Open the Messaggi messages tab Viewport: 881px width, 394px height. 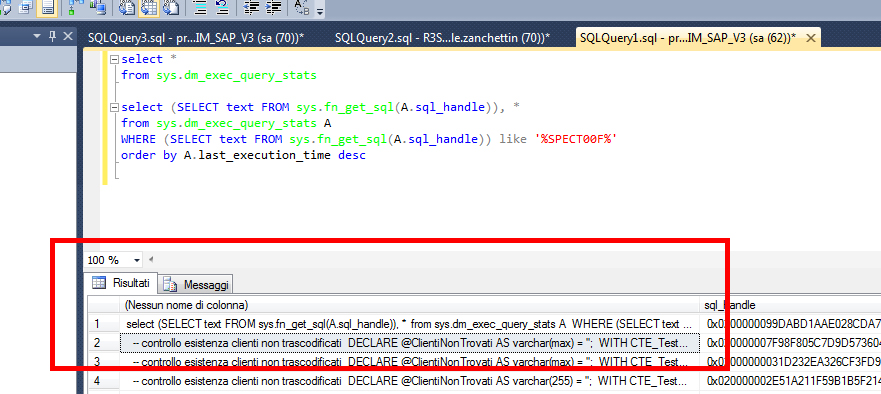(x=196, y=284)
